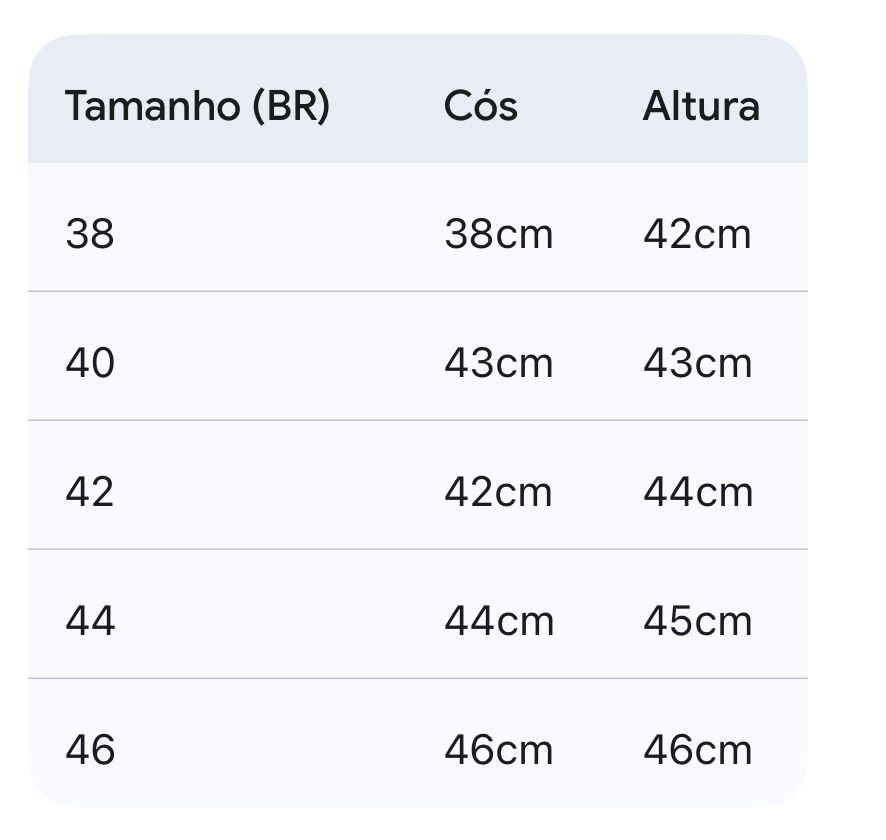This screenshot has height=840, width=886.
Task: Click the Altura value for size 38
Action: pos(697,235)
